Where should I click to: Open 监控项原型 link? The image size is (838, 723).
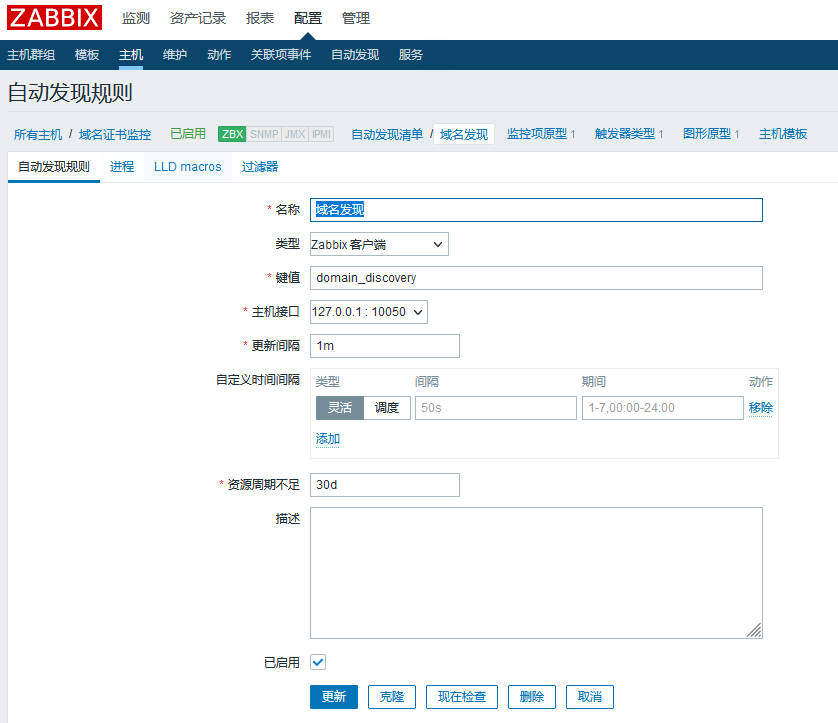tap(537, 134)
